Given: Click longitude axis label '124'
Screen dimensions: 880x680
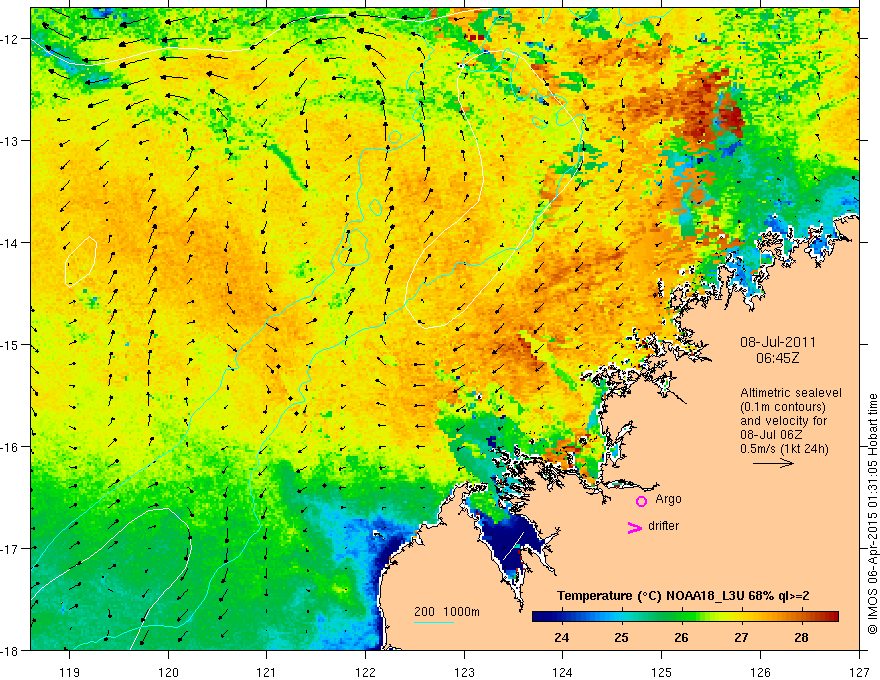Looking at the screenshot, I should coord(563,672).
